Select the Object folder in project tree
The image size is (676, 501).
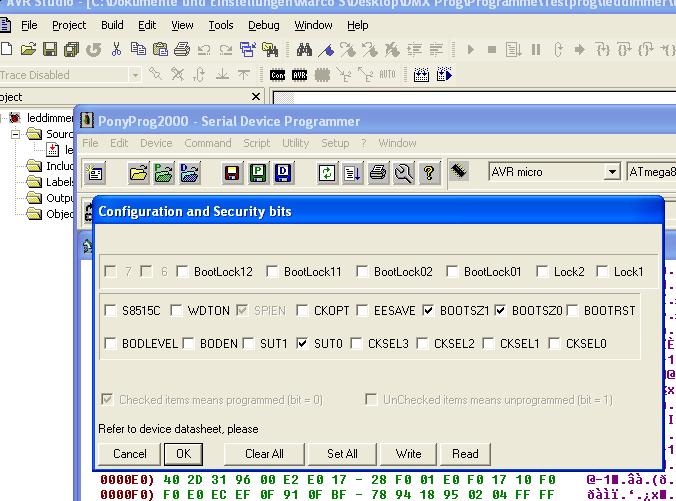(50, 214)
